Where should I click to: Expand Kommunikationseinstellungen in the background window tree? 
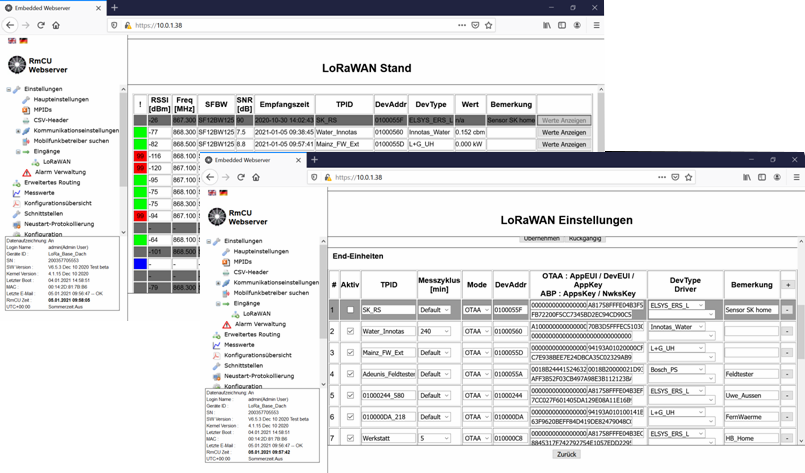coord(19,130)
